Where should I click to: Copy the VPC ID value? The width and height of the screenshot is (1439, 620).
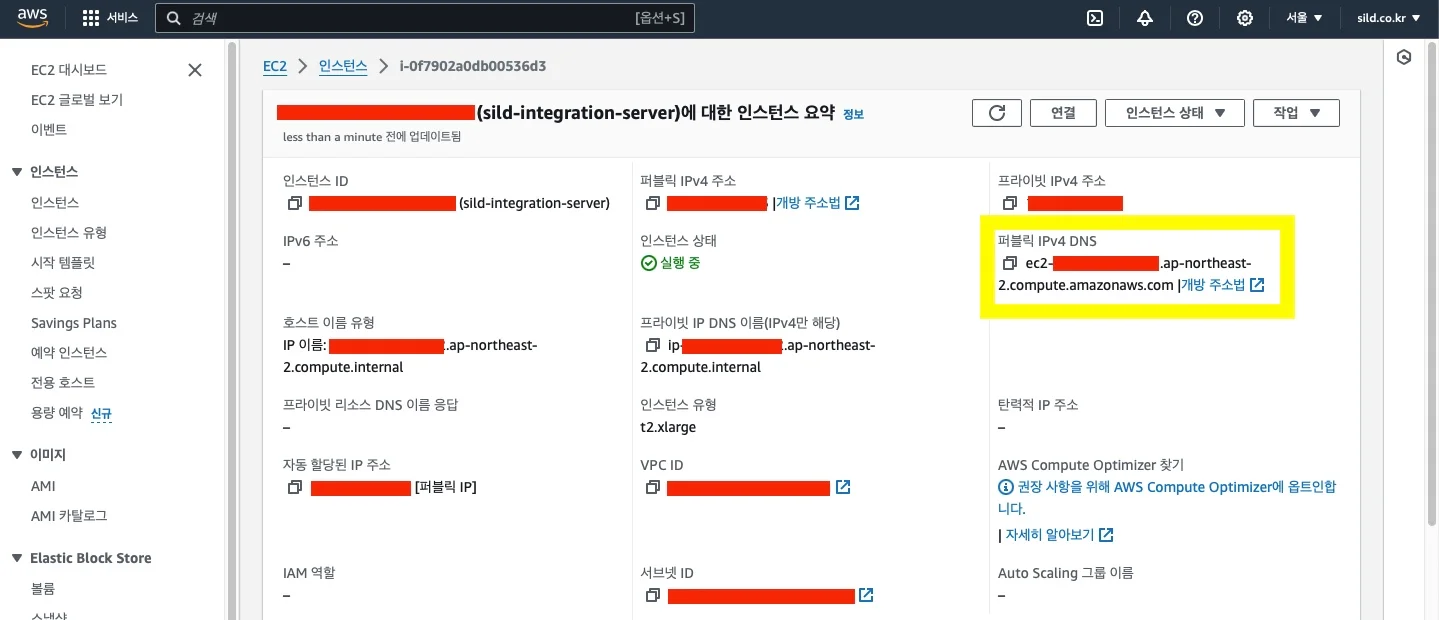(x=652, y=488)
